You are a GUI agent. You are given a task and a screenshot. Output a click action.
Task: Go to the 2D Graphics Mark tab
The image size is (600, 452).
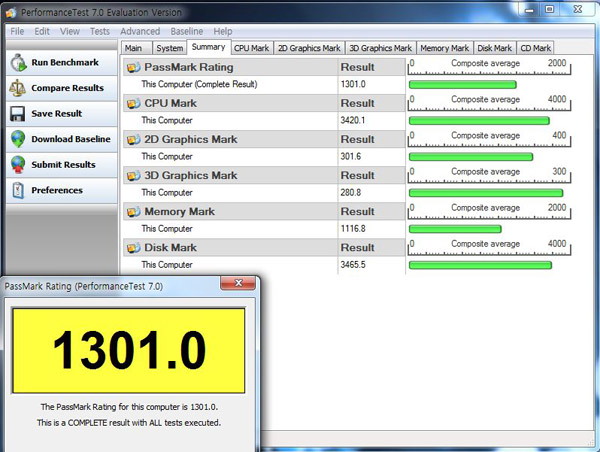[x=309, y=48]
